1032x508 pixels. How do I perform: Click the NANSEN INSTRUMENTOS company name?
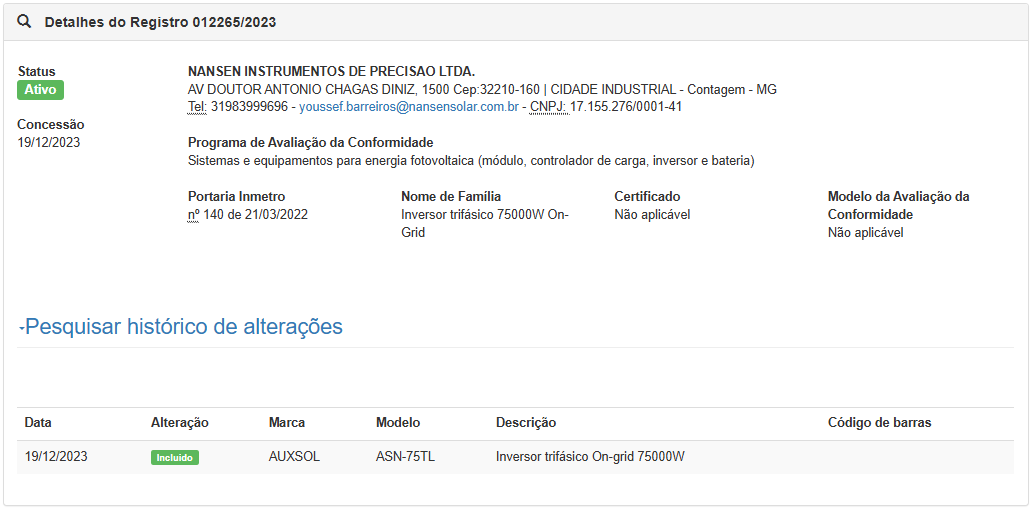pos(331,72)
